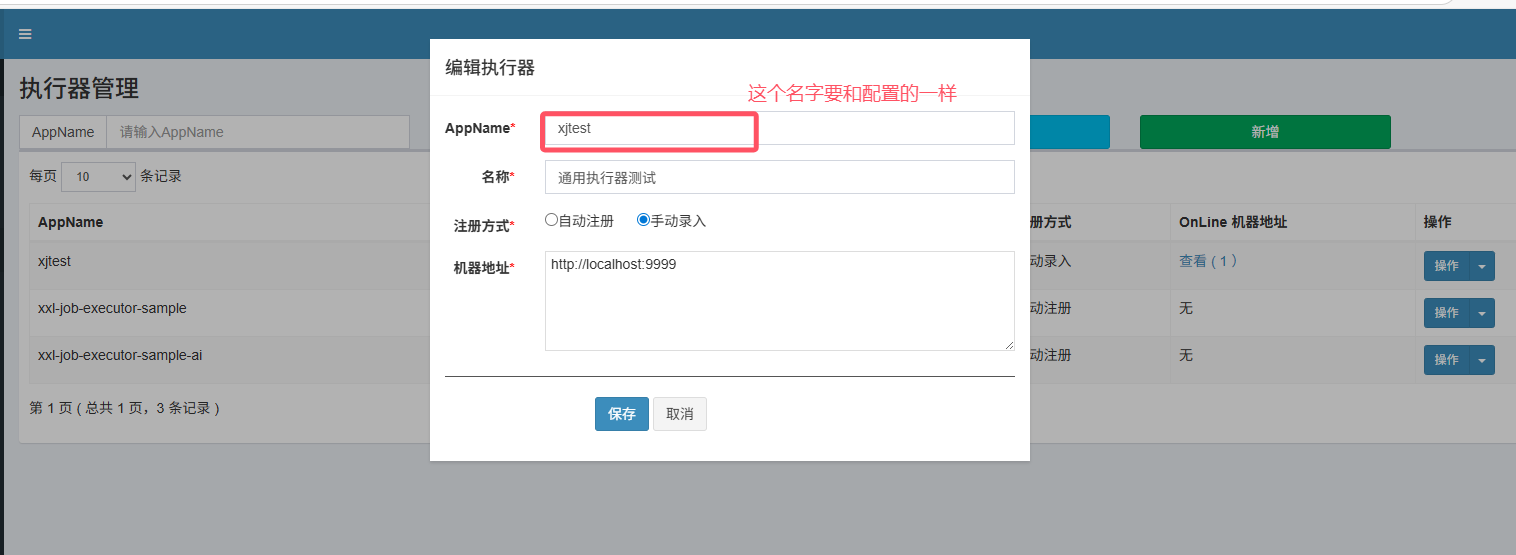Expand dropdown arrow beside xjtest 操作 button
The image size is (1516, 555).
click(x=1482, y=266)
